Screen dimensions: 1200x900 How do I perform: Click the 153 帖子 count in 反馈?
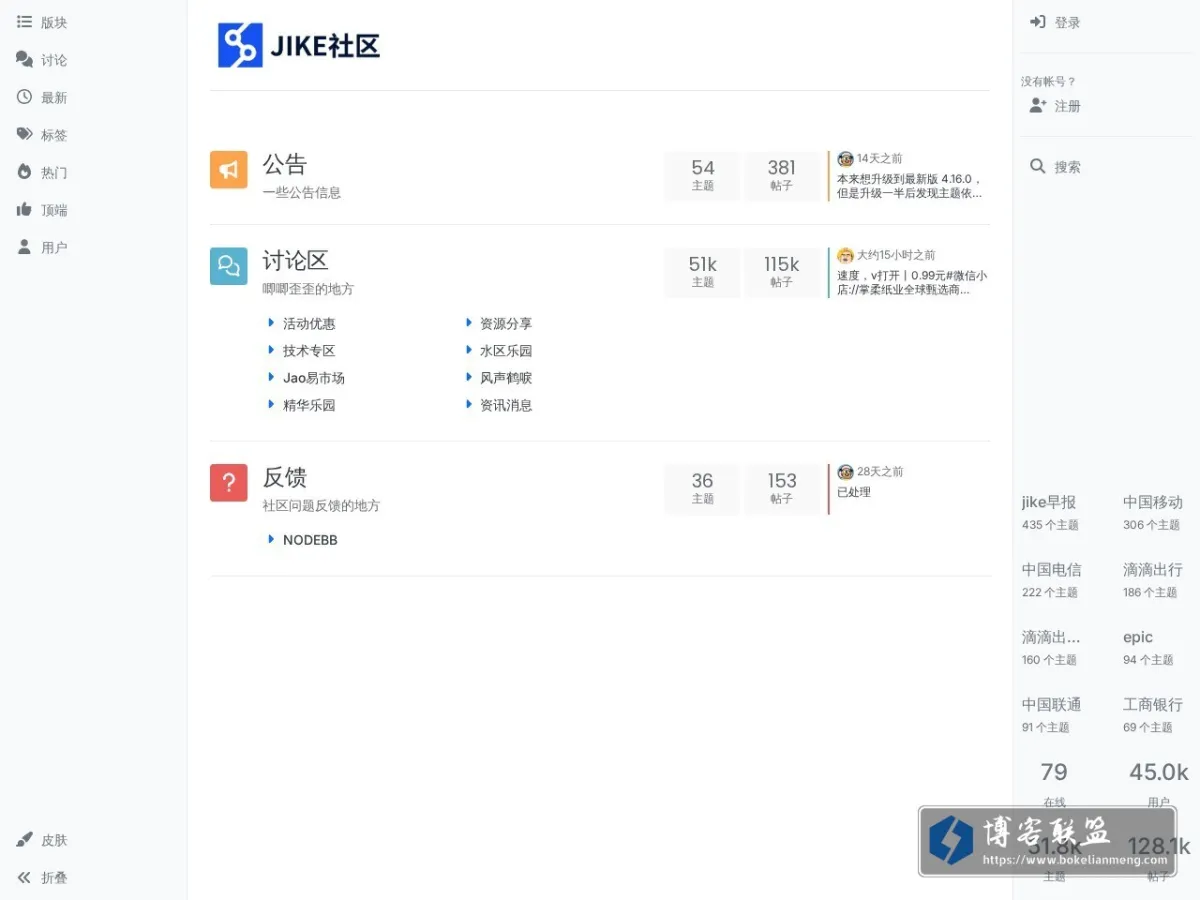(x=782, y=488)
